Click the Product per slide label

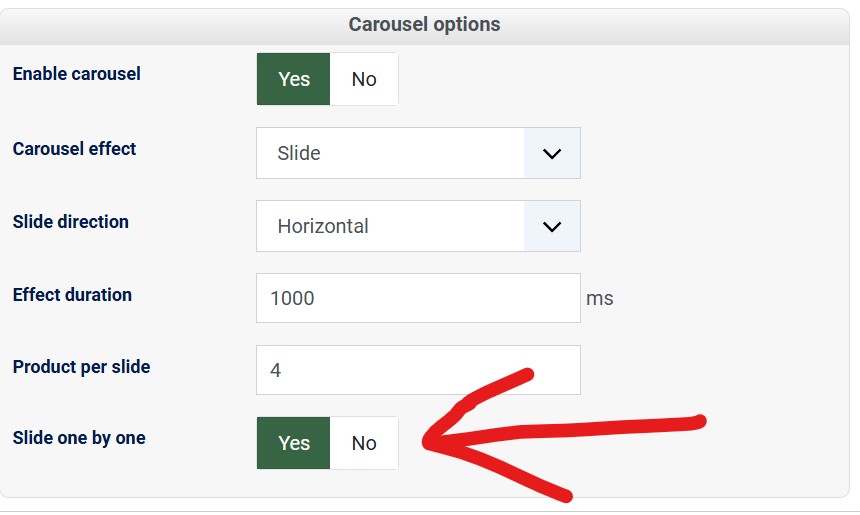tap(82, 367)
